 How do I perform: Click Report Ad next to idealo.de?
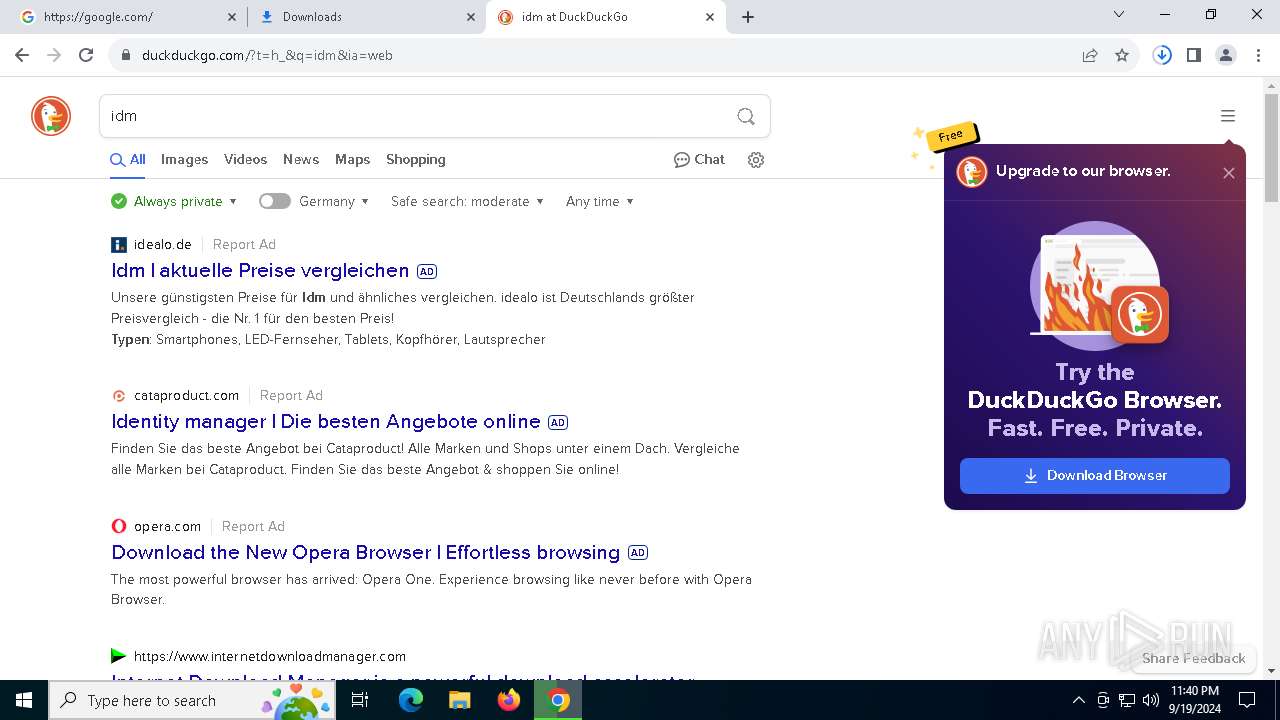click(244, 244)
